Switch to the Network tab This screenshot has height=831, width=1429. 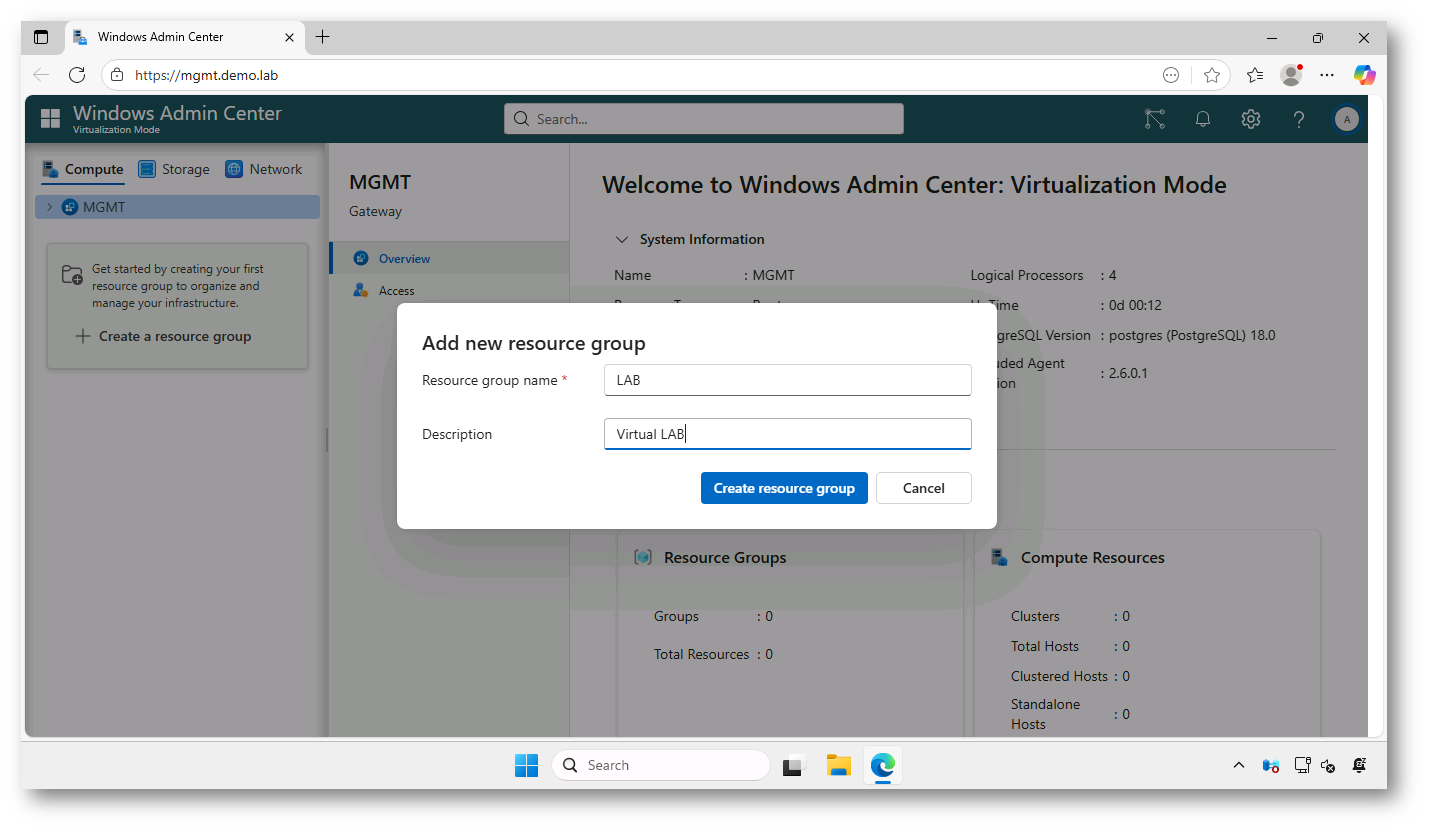pyautogui.click(x=264, y=169)
